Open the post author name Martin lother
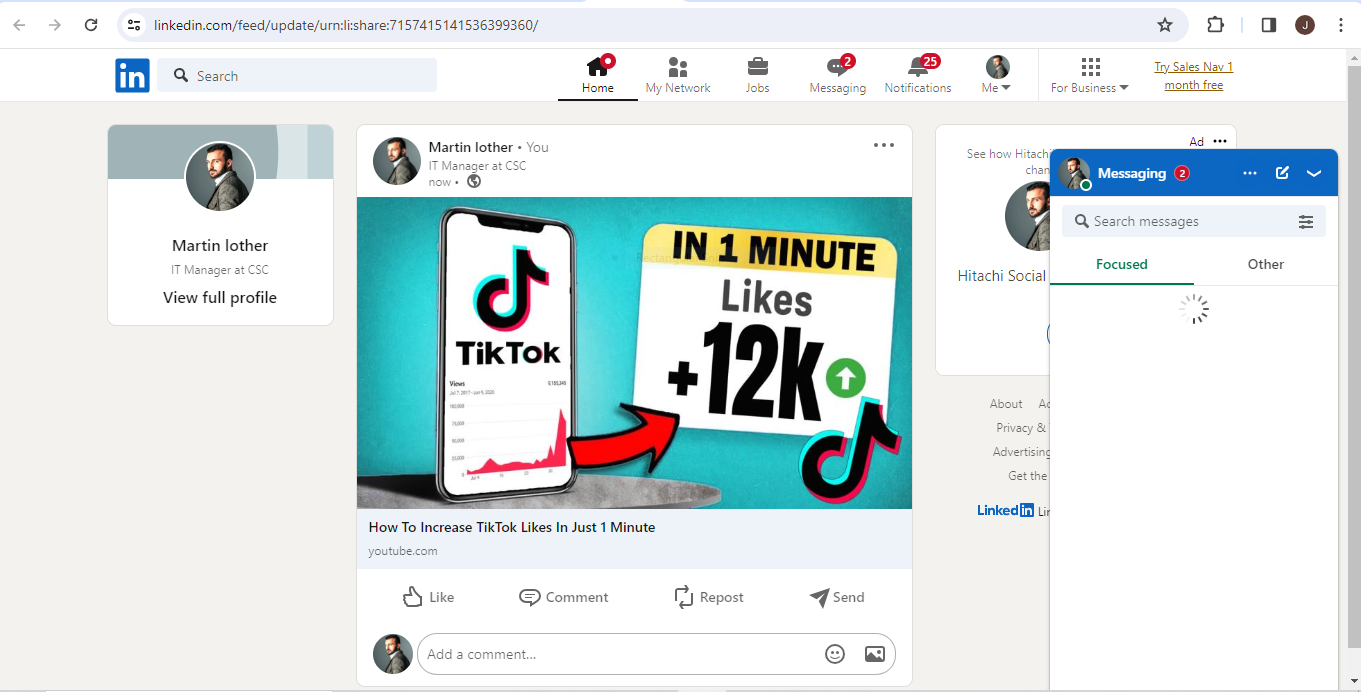1361x692 pixels. (x=471, y=147)
